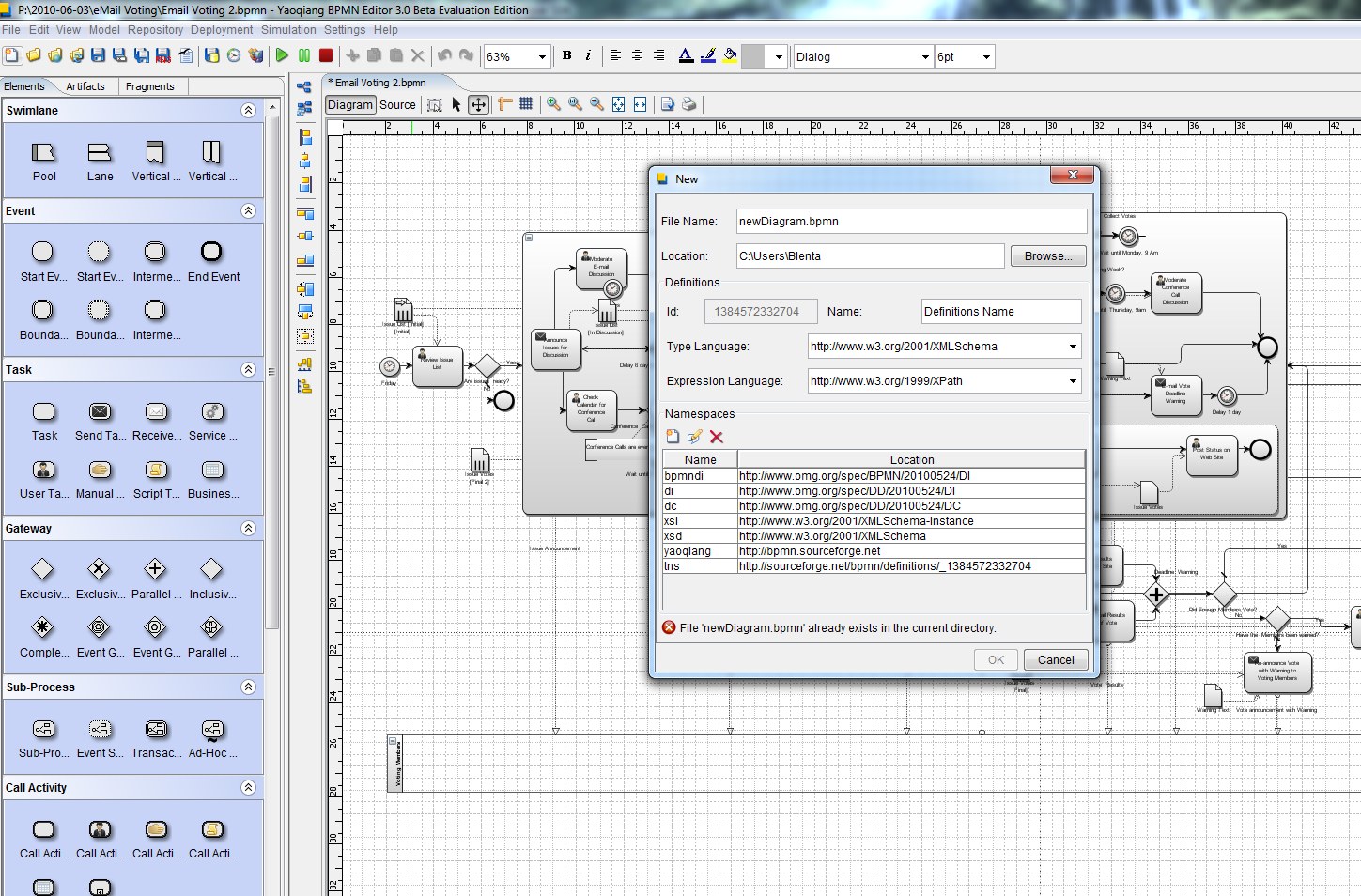Viewport: 1361px width, 896px height.
Task: Toggle rulers icon in the diagram toolbar
Action: click(x=504, y=104)
